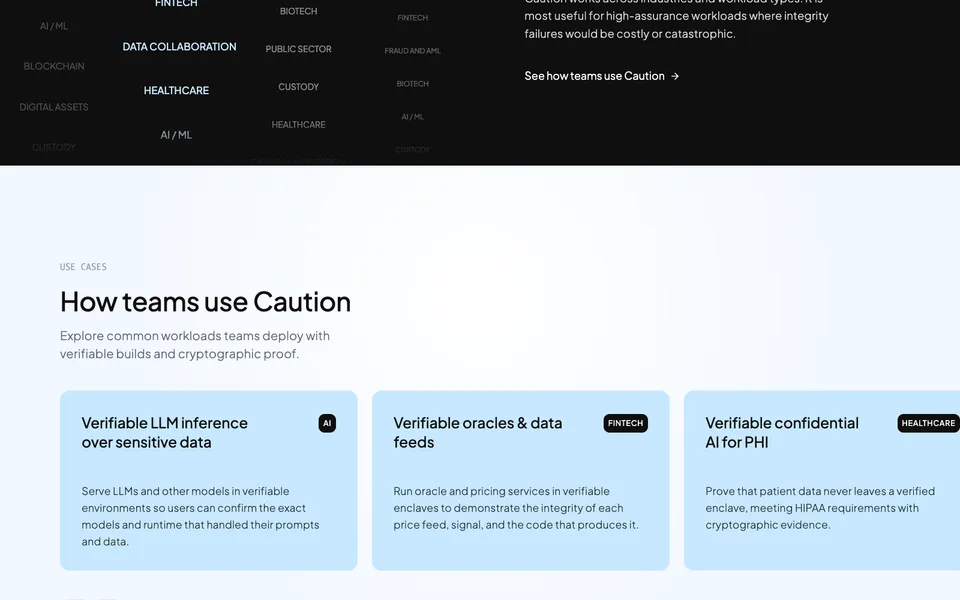
Task: Select the DATA COLLABORATION industry label
Action: [179, 47]
